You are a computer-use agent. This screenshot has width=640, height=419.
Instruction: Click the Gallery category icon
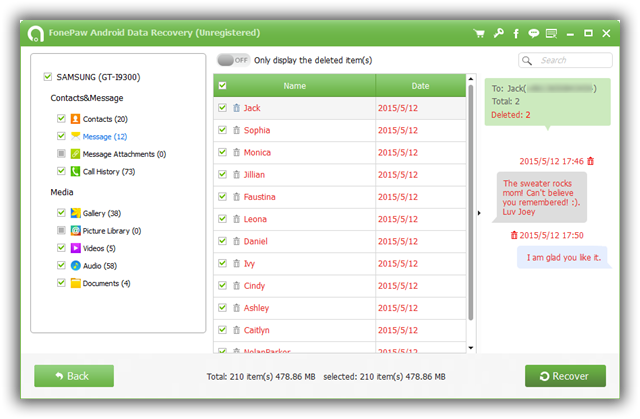click(76, 213)
